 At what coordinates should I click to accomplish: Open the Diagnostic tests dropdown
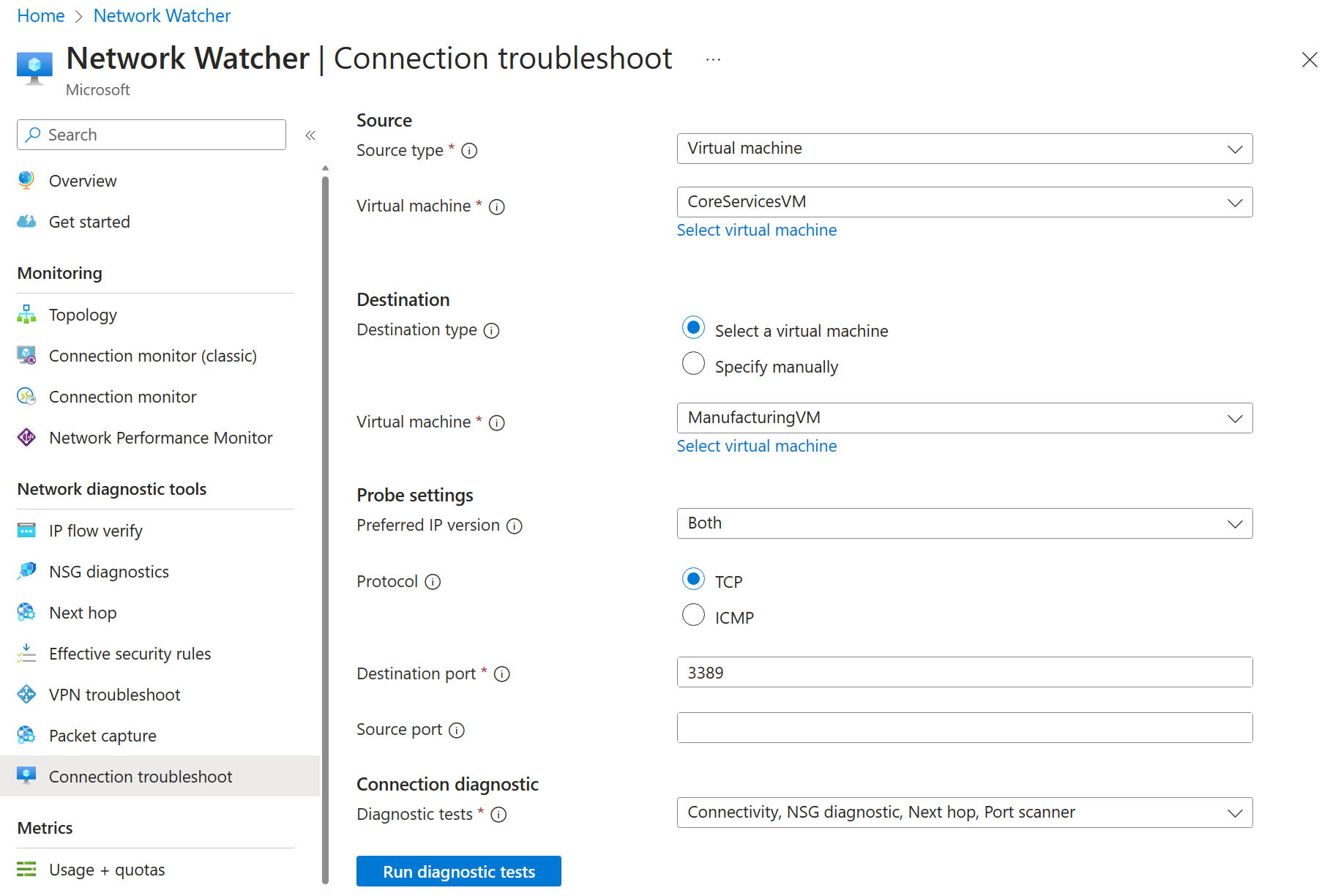click(963, 812)
